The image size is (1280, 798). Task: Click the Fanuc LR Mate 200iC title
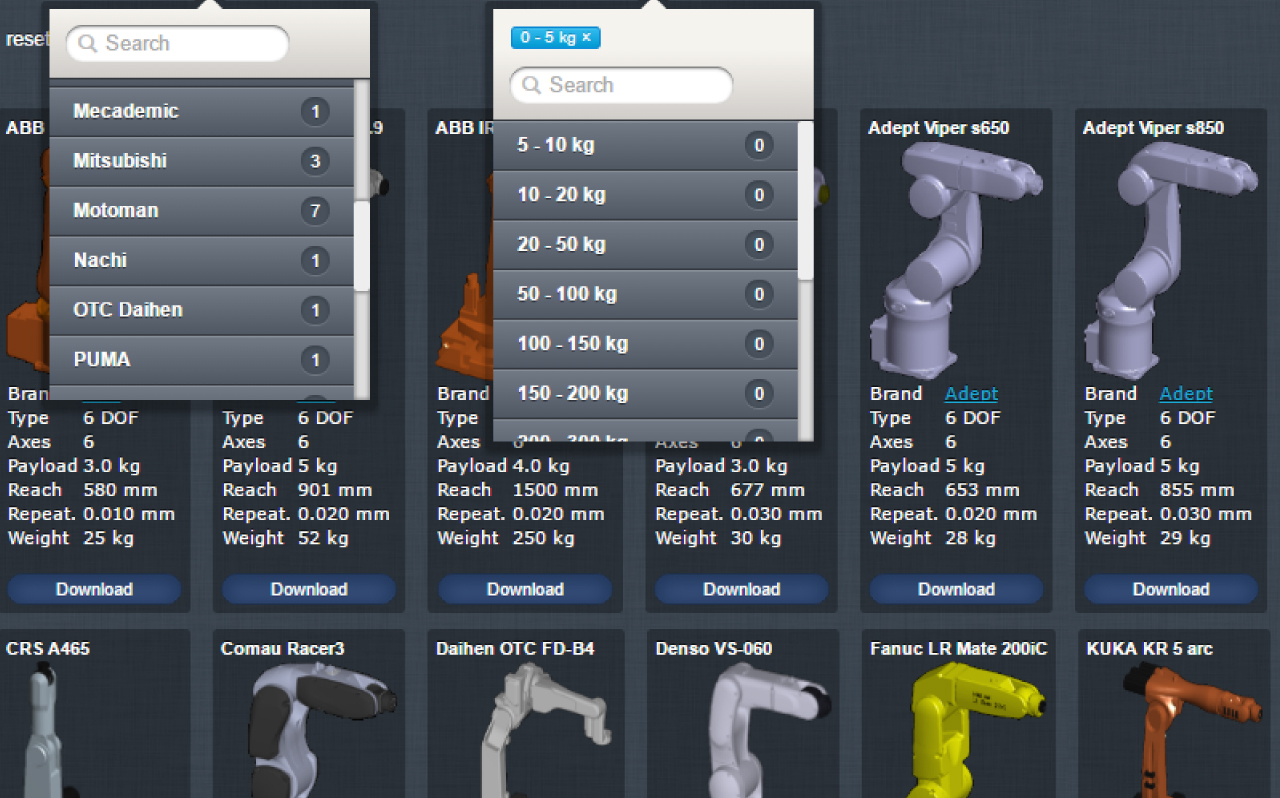[959, 649]
